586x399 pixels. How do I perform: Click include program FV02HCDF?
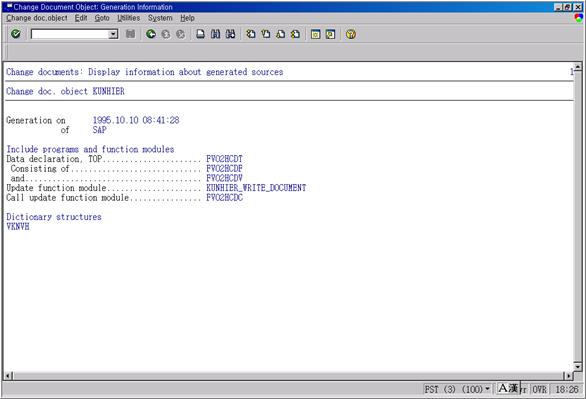tap(224, 168)
